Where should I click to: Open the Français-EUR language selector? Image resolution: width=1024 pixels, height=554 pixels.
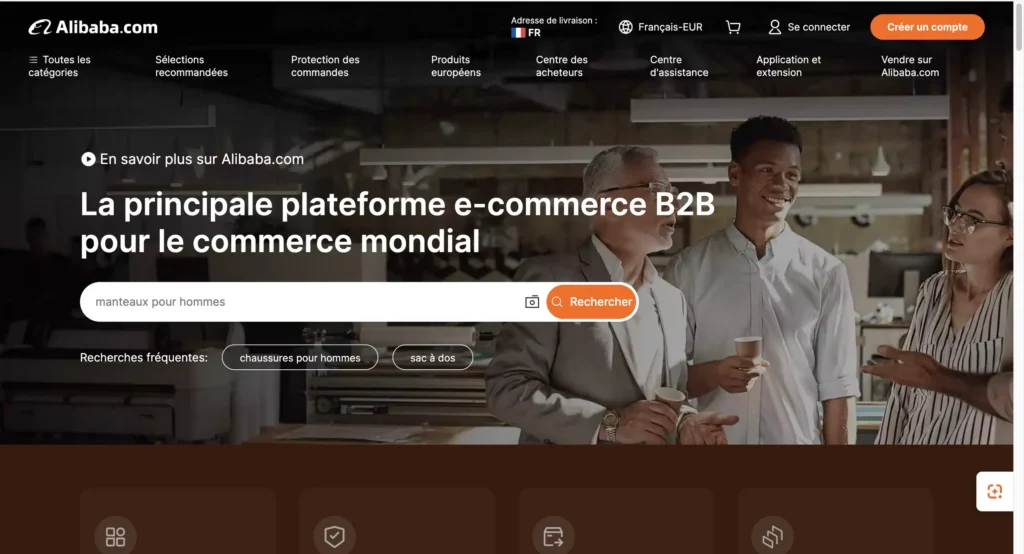point(661,27)
